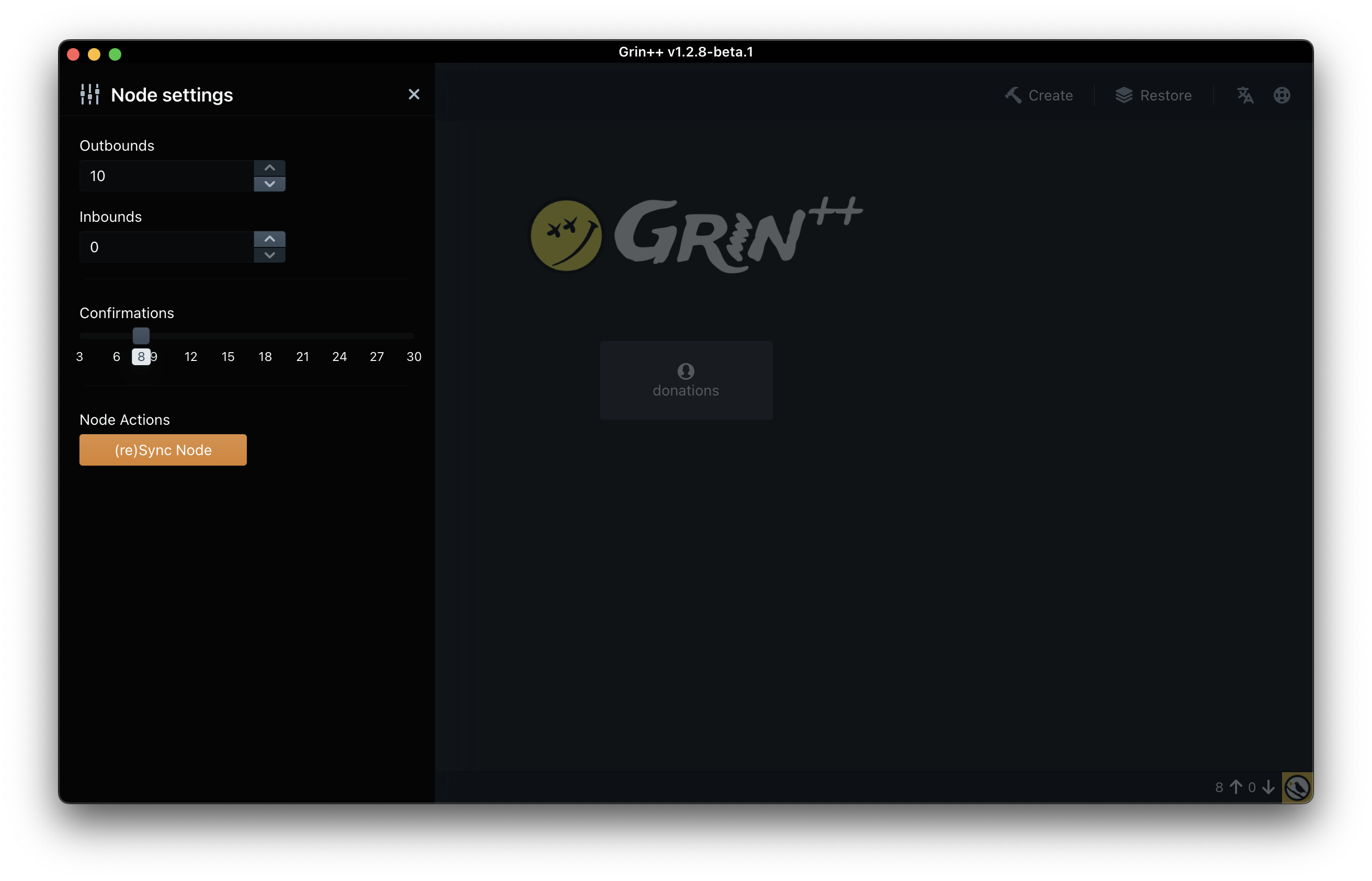Click the Grin smiley logo
Viewport: 1372px width, 881px height.
[566, 235]
